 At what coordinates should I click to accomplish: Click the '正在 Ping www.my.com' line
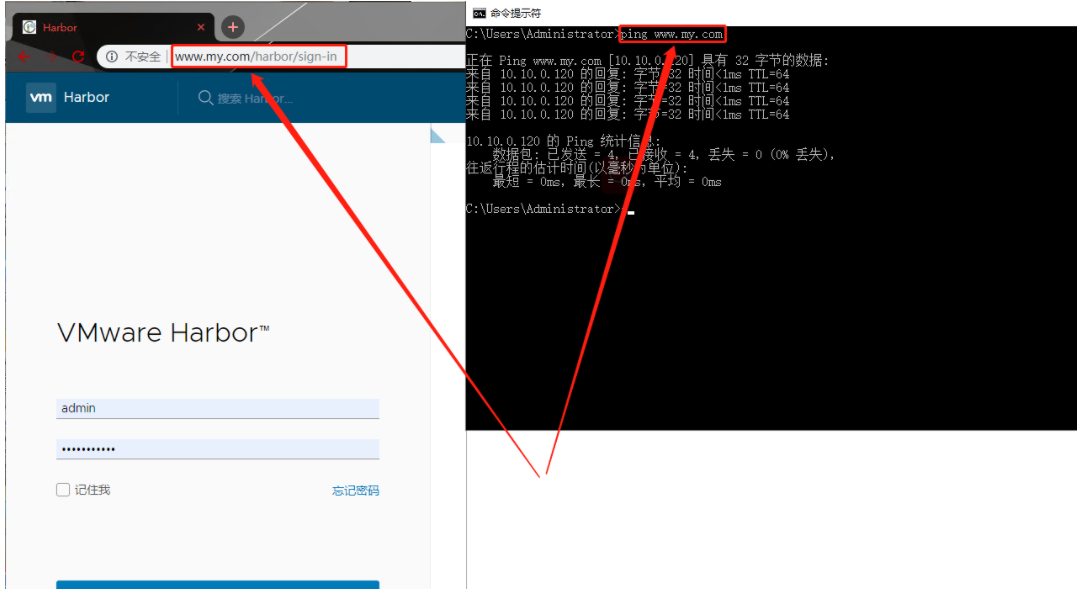pyautogui.click(x=648, y=60)
